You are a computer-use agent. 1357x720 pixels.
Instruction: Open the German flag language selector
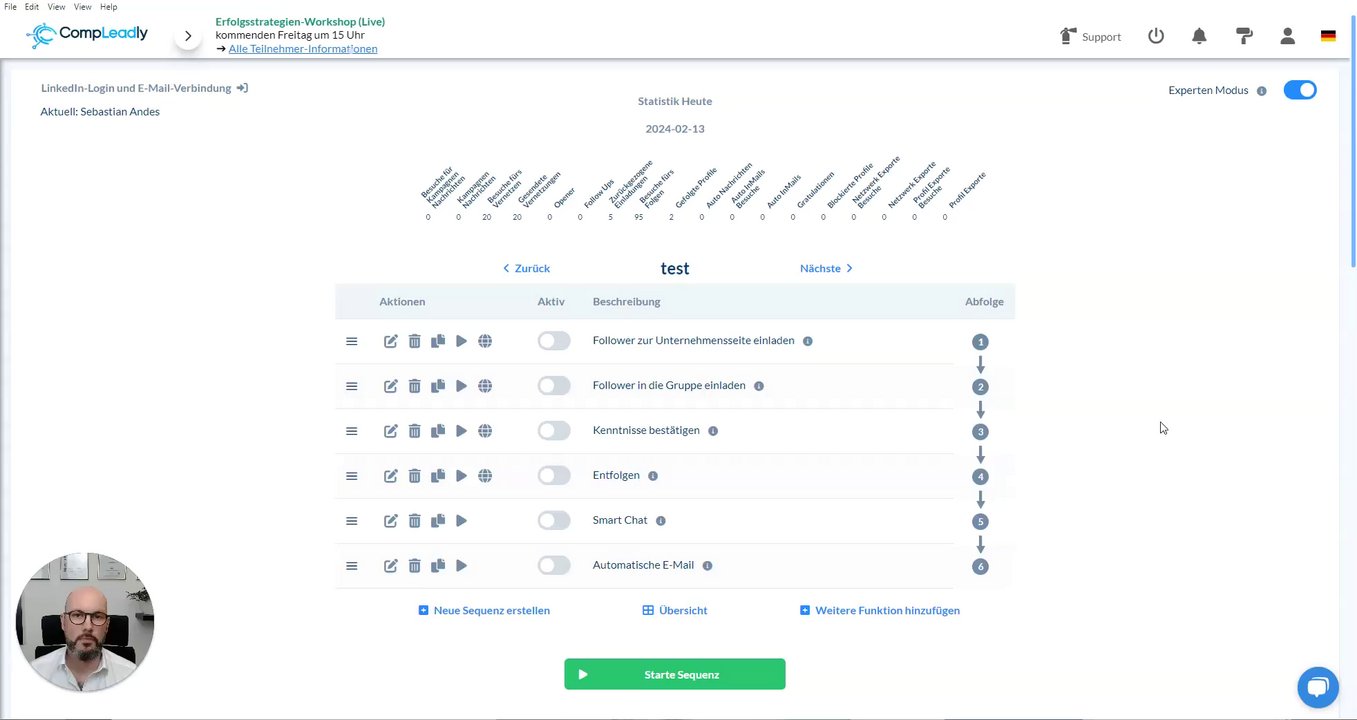coord(1328,36)
